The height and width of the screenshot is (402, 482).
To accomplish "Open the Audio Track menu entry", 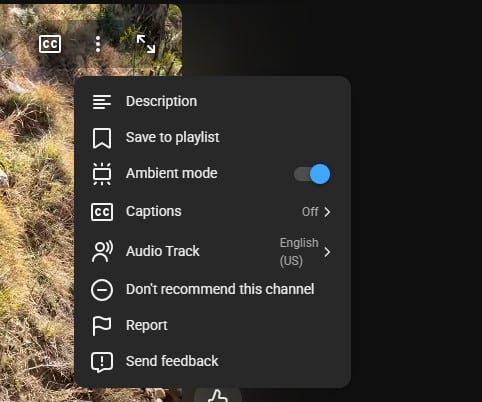I will pyautogui.click(x=212, y=252).
